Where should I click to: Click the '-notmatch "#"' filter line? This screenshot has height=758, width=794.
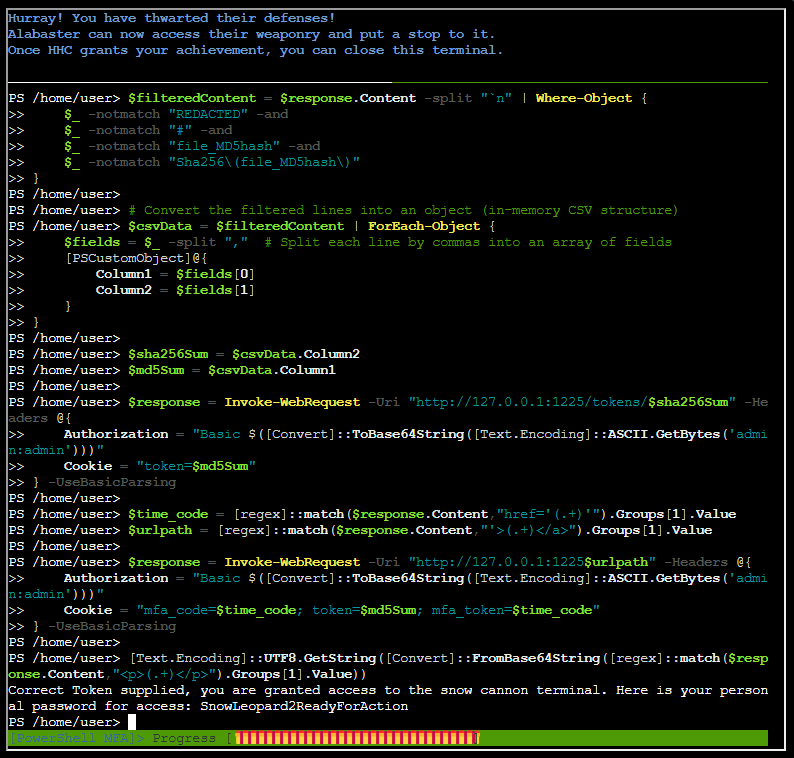(148, 130)
